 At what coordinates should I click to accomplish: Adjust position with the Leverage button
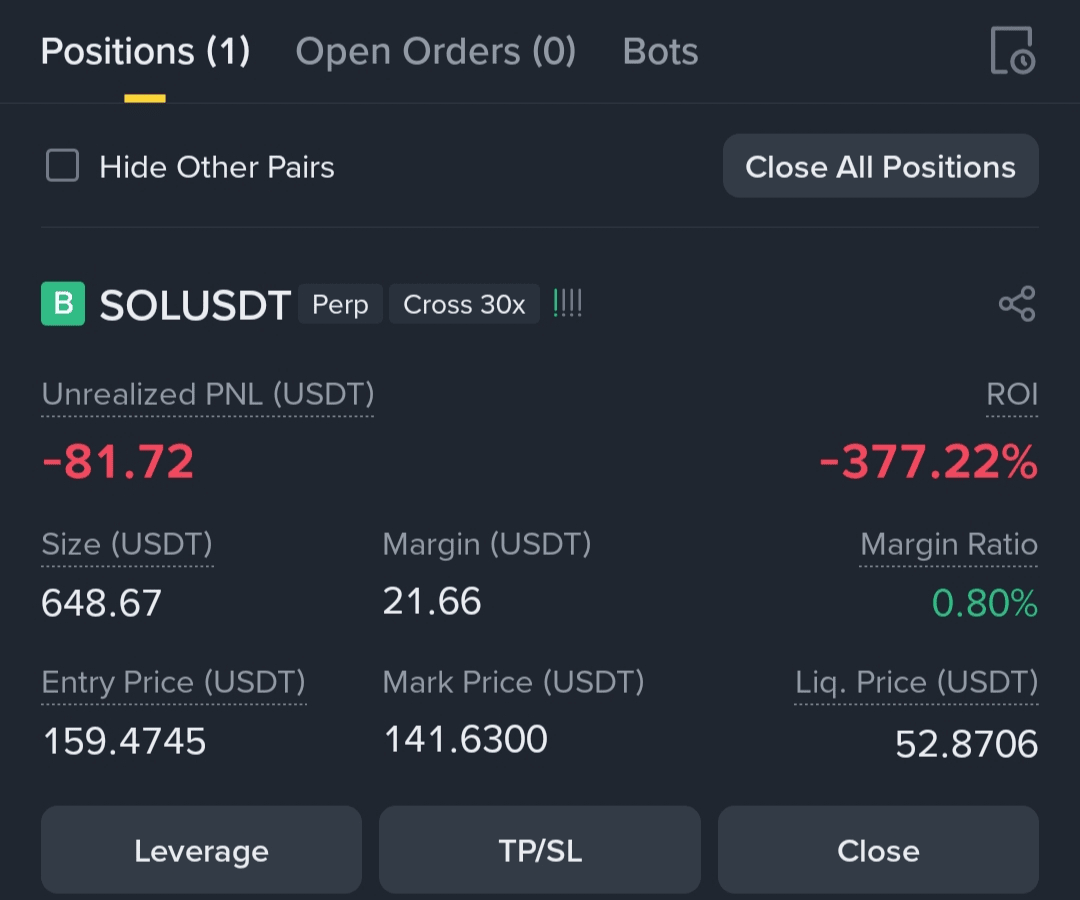(201, 850)
